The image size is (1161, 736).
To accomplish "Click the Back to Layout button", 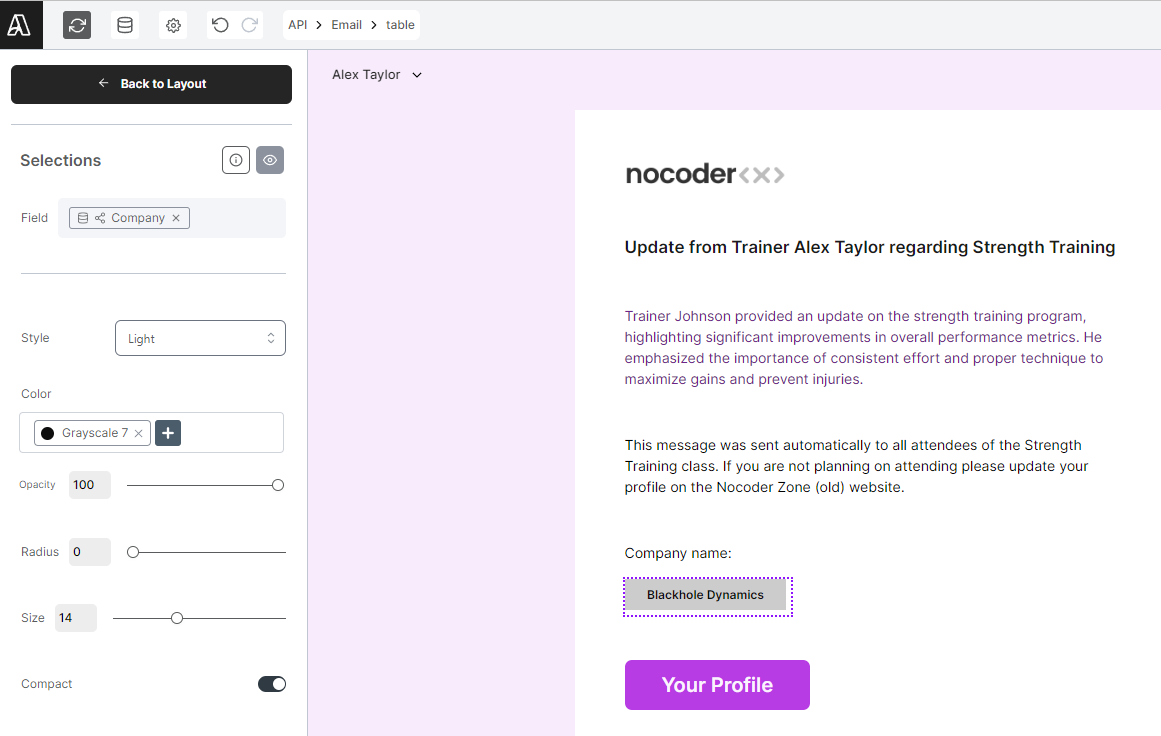I will click(x=151, y=84).
